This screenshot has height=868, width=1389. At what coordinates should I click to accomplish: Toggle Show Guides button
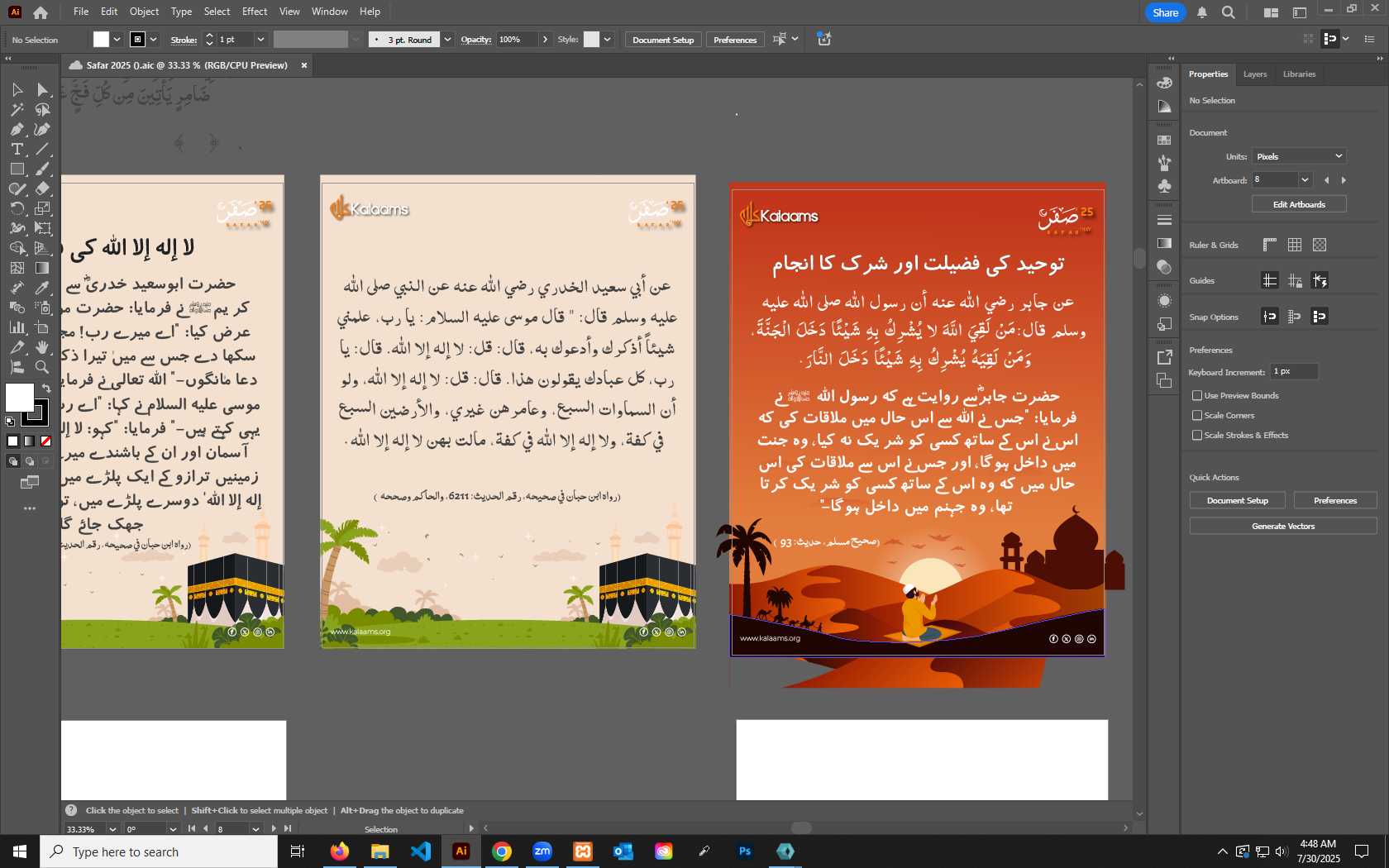tap(1270, 280)
